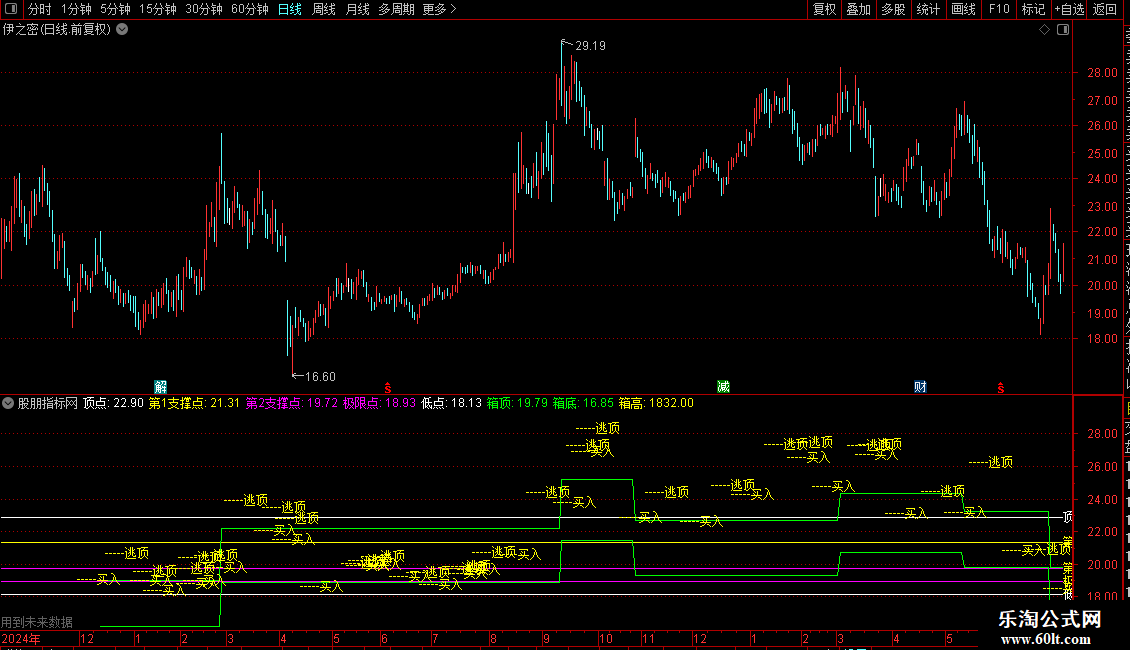Select the 日线 daily chart tab
This screenshot has height=650, width=1130.
pyautogui.click(x=290, y=9)
